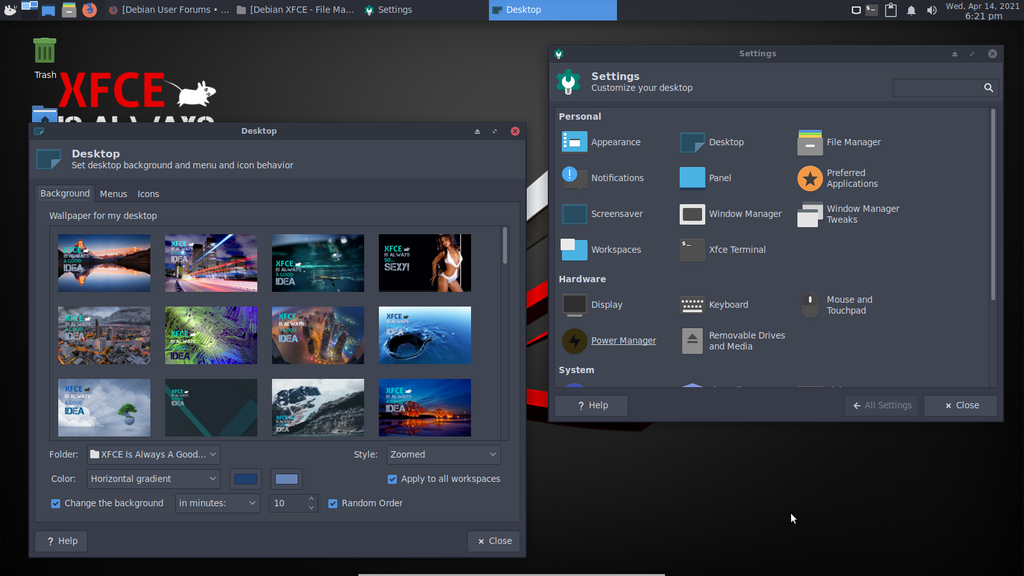Open Mouse and Touchpad settings

coord(836,305)
